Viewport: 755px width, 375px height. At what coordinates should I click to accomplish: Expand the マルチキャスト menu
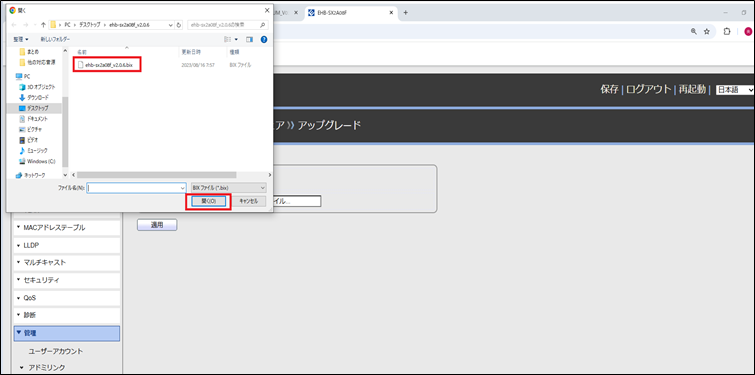click(x=66, y=263)
